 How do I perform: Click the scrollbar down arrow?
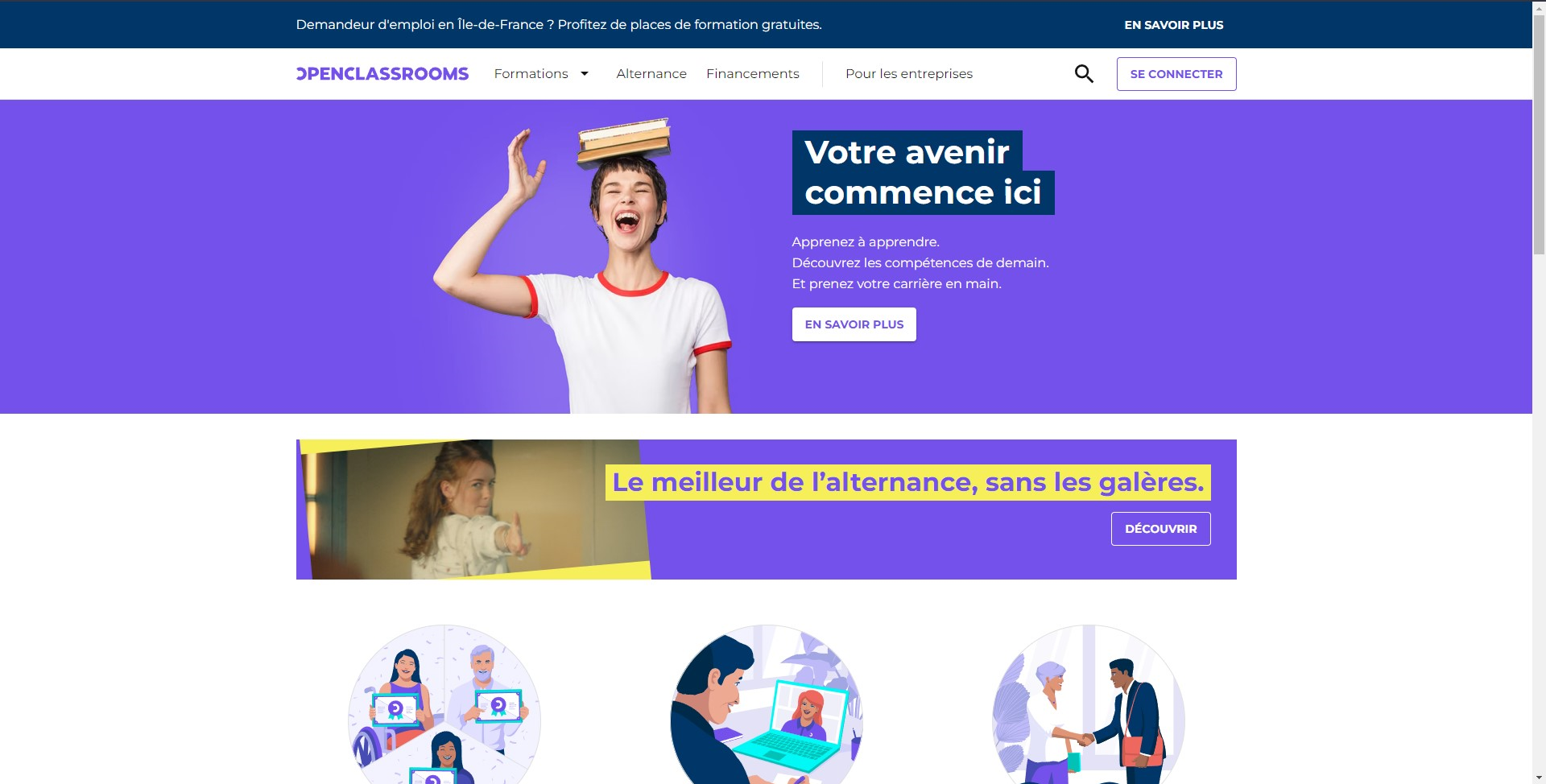[1539, 778]
